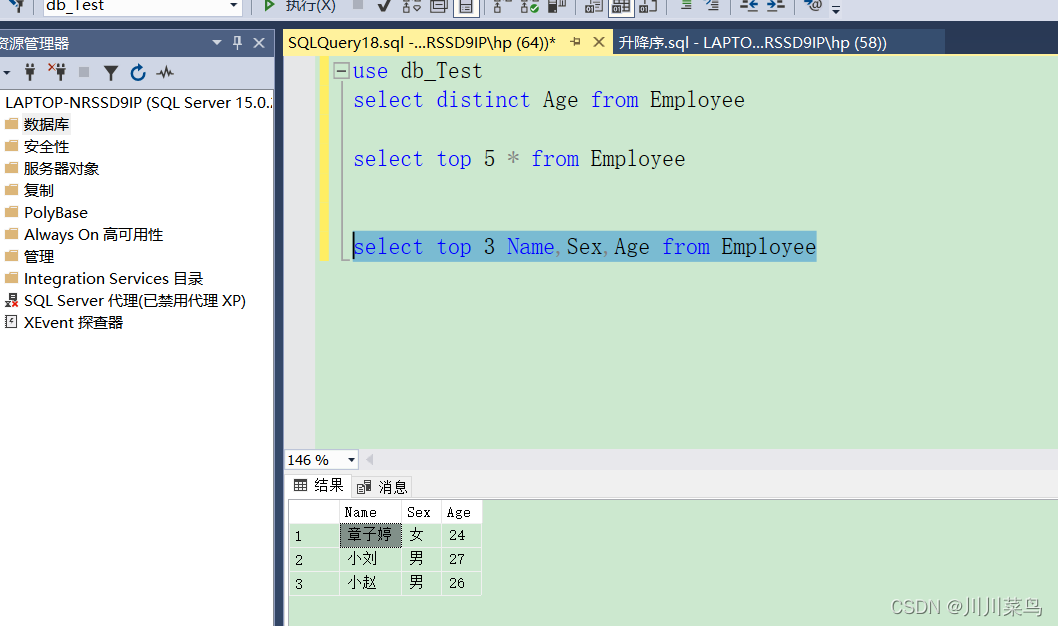Select row header 3 in results grid
The image size is (1058, 626).
click(314, 583)
